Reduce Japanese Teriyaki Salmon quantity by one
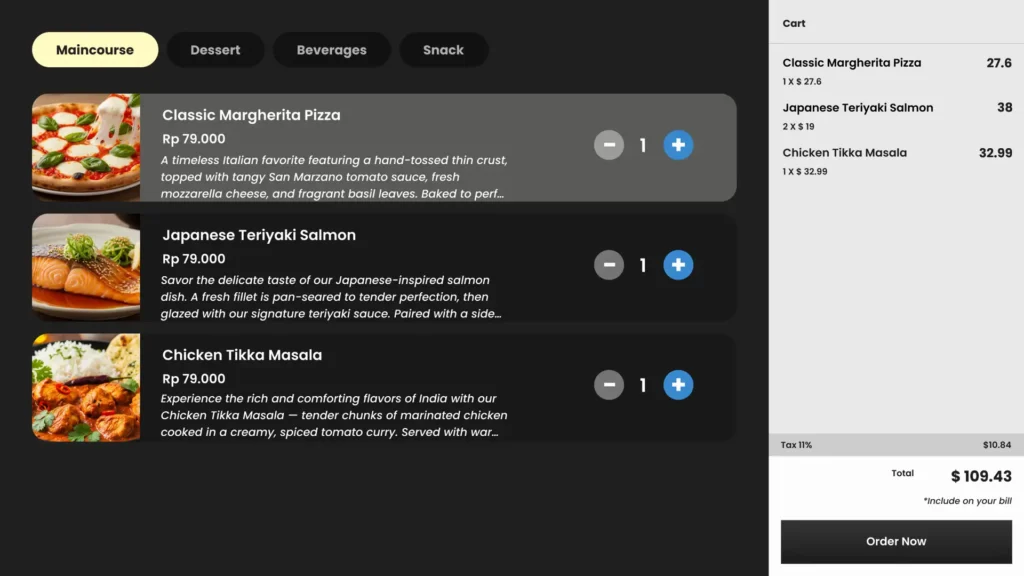This screenshot has width=1024, height=576. (609, 265)
